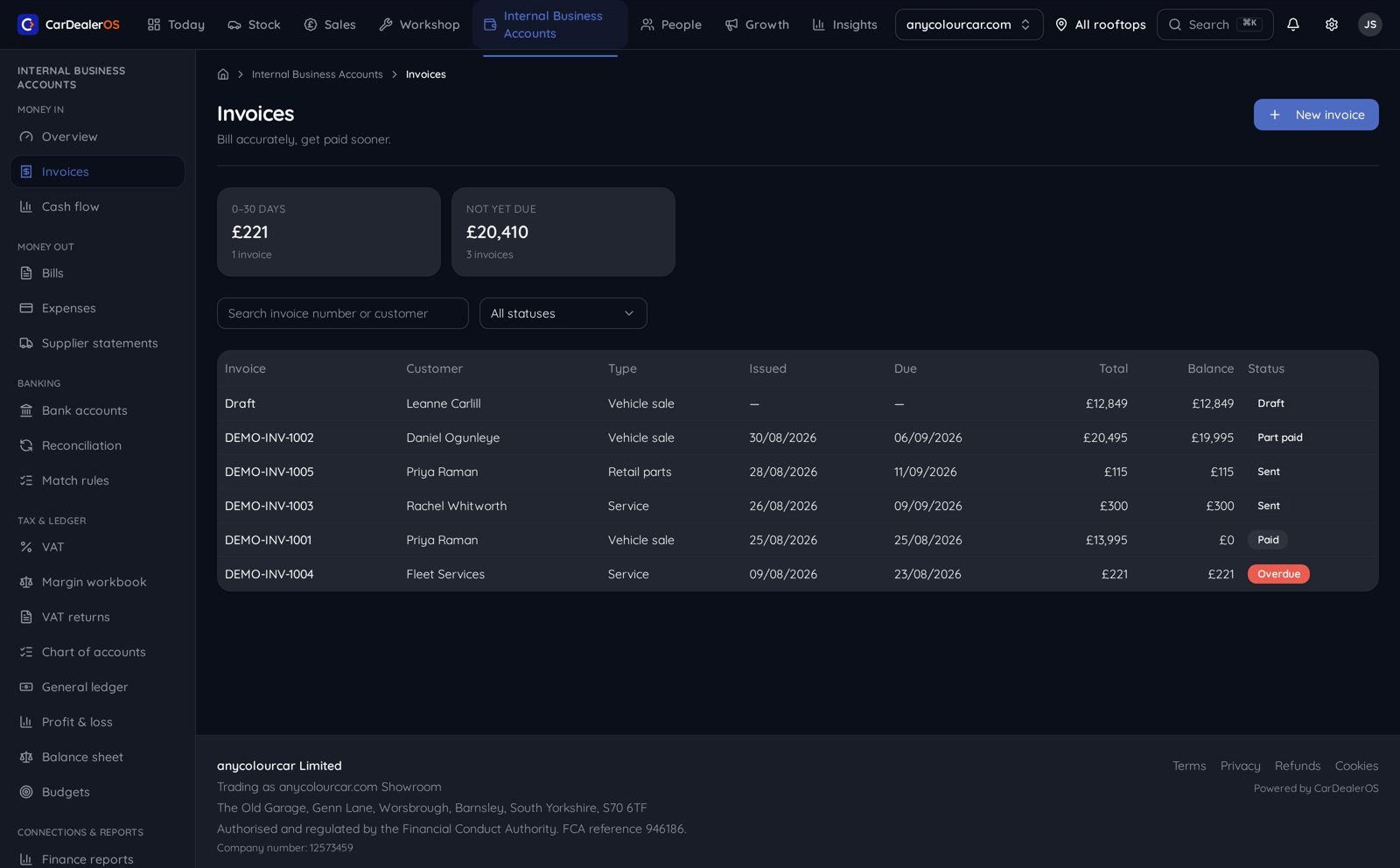This screenshot has width=1400, height=868.
Task: Open the All rooftops selector
Action: [x=1100, y=24]
